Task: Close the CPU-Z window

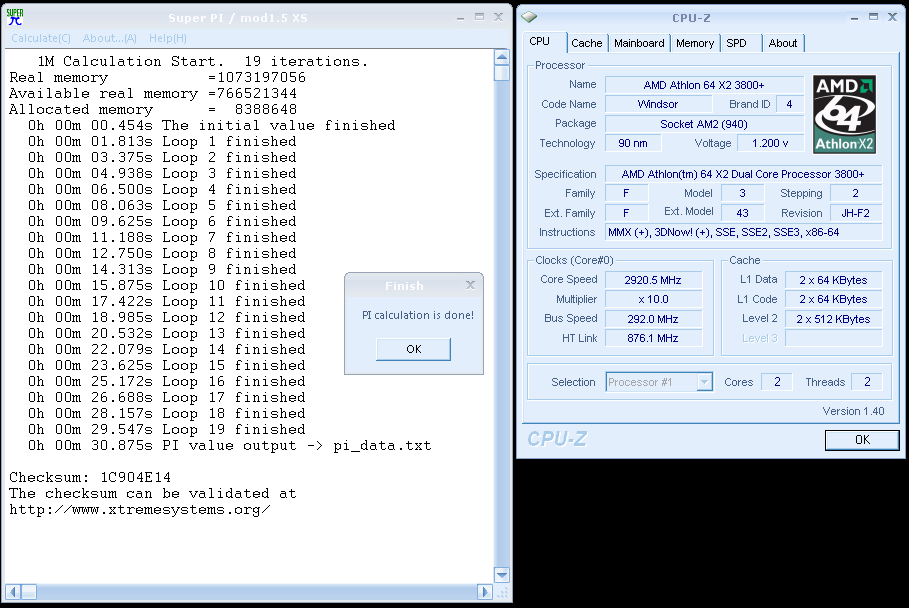Action: 892,17
